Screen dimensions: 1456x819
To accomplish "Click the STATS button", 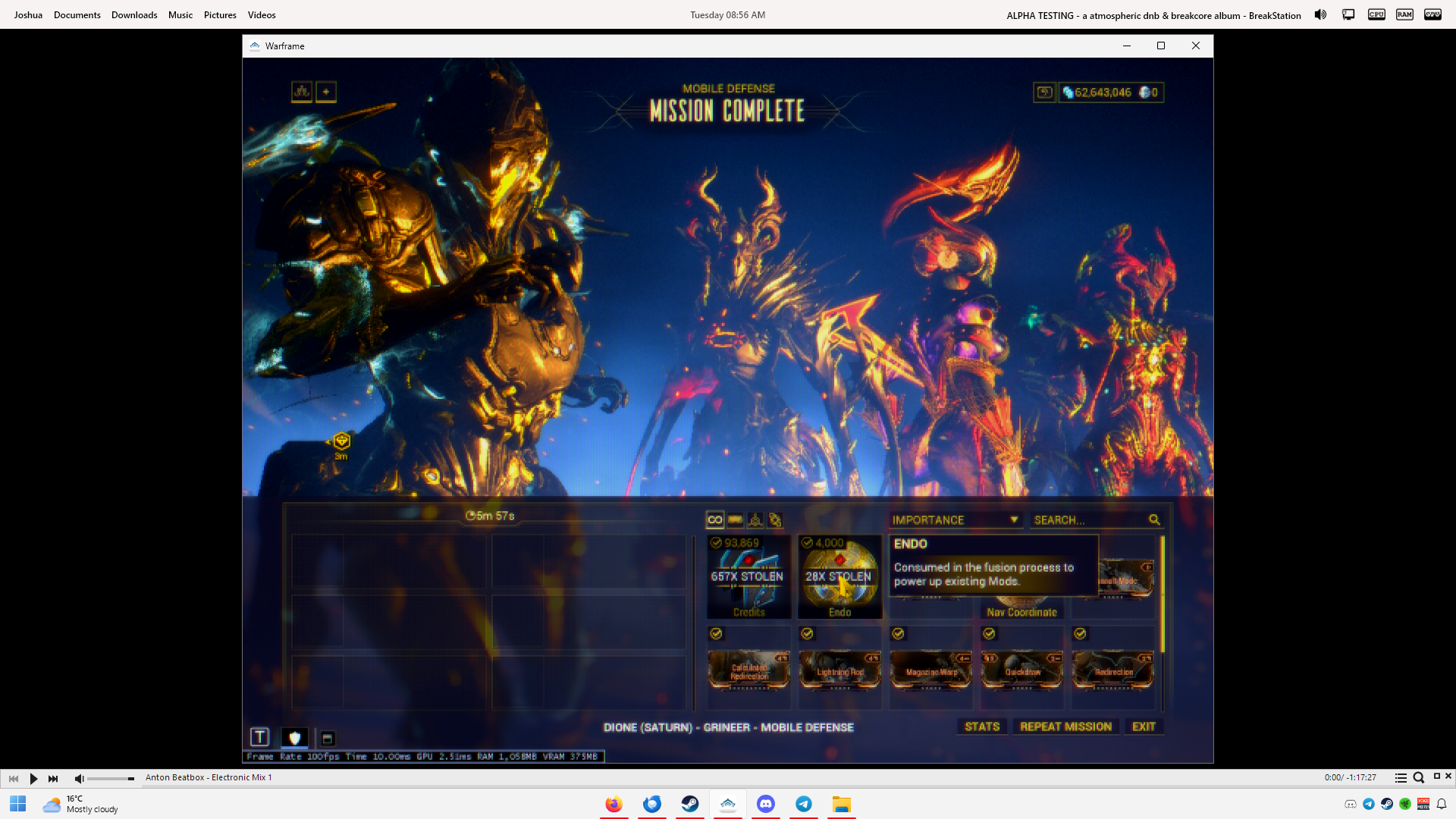I will tap(982, 726).
